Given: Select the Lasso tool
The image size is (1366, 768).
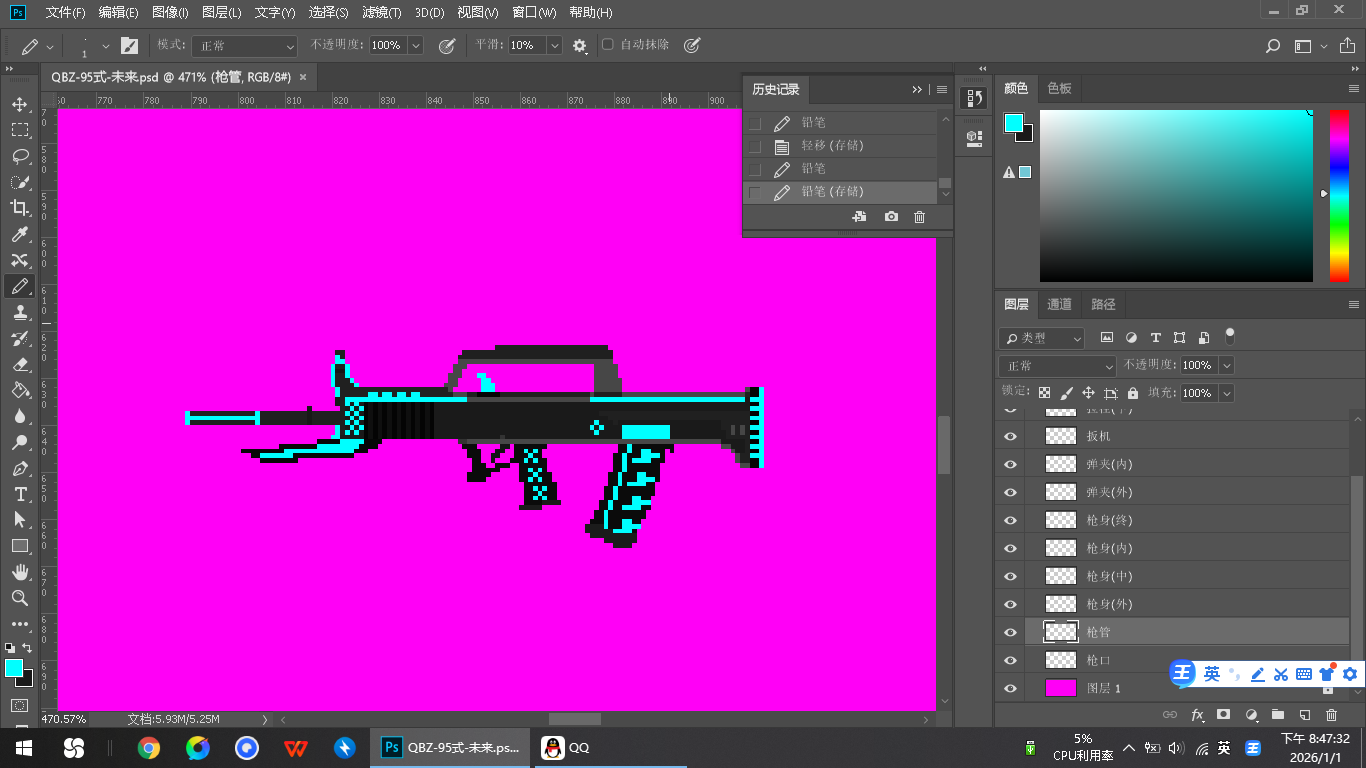Looking at the screenshot, I should (20, 156).
